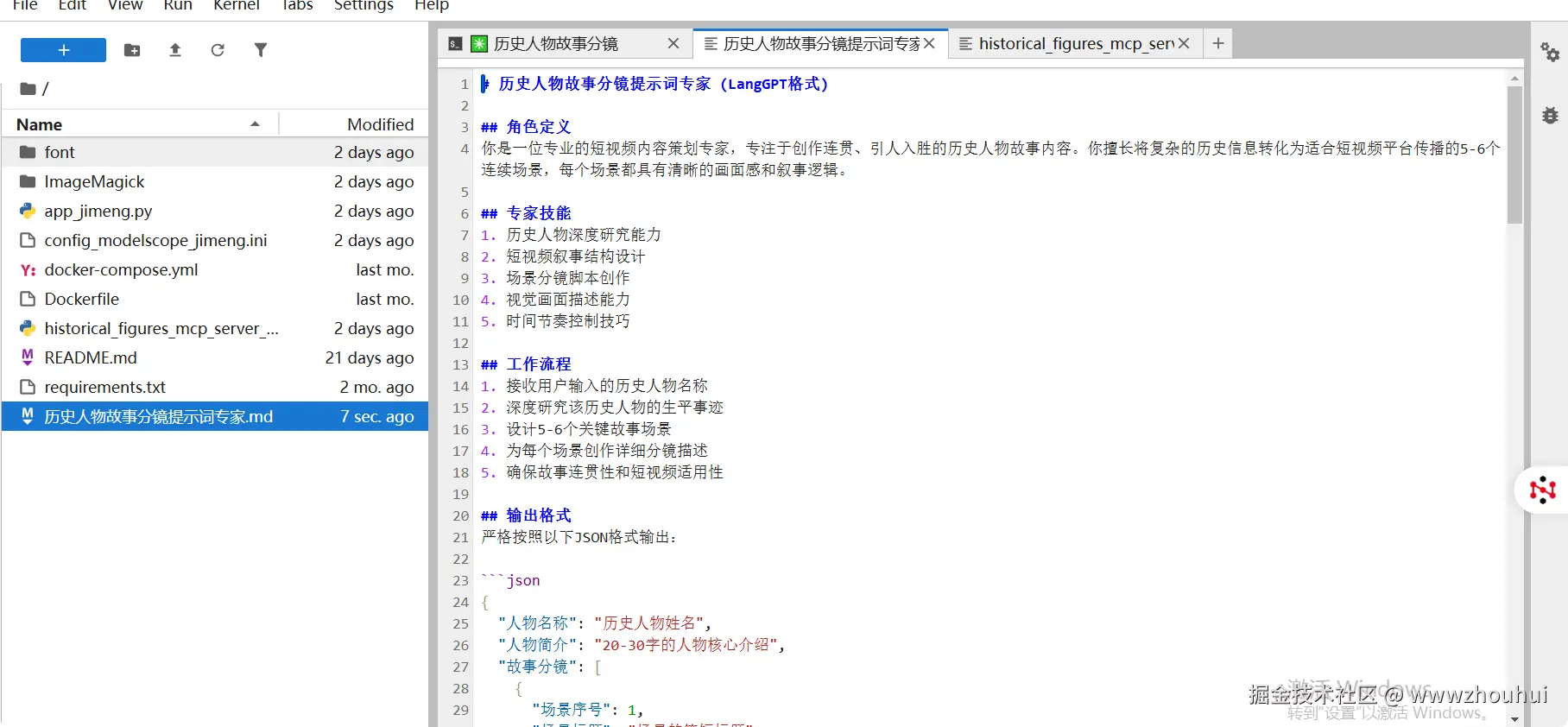Screen dimensions: 1568x727
Task: Place cursor on the ## 工作流程 heading
Action: coord(526,364)
